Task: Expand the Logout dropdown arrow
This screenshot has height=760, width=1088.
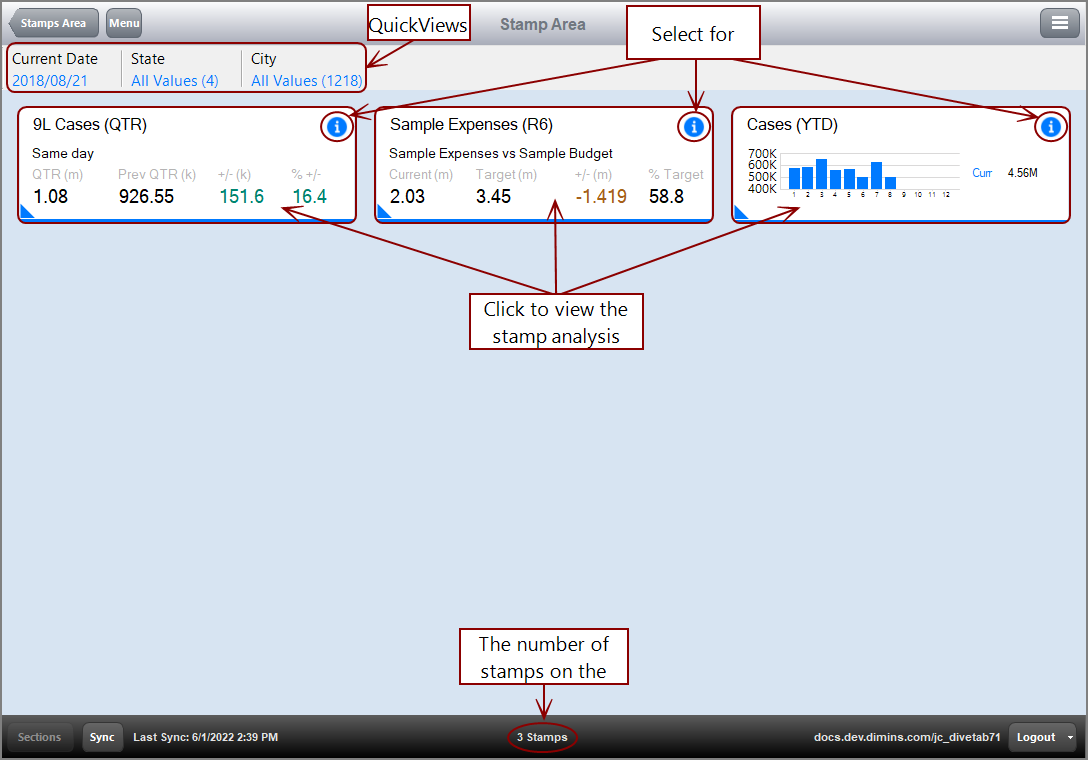Action: click(x=1069, y=737)
